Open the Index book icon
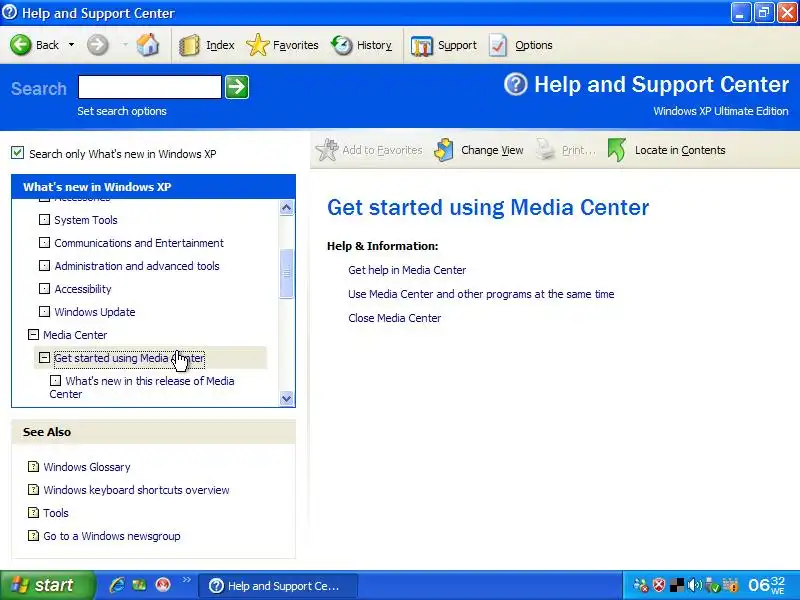Viewport: 800px width, 600px height. pyautogui.click(x=189, y=45)
